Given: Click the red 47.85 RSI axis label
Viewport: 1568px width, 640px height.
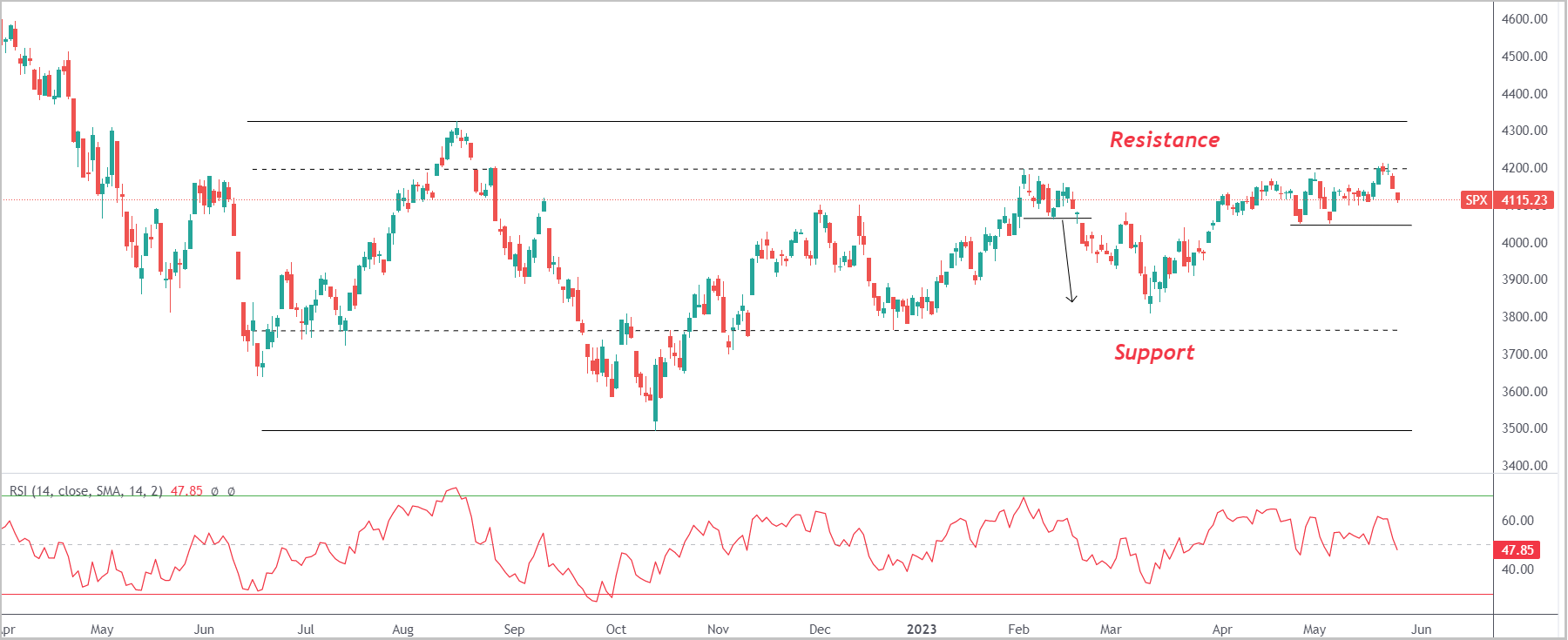Looking at the screenshot, I should [1517, 550].
